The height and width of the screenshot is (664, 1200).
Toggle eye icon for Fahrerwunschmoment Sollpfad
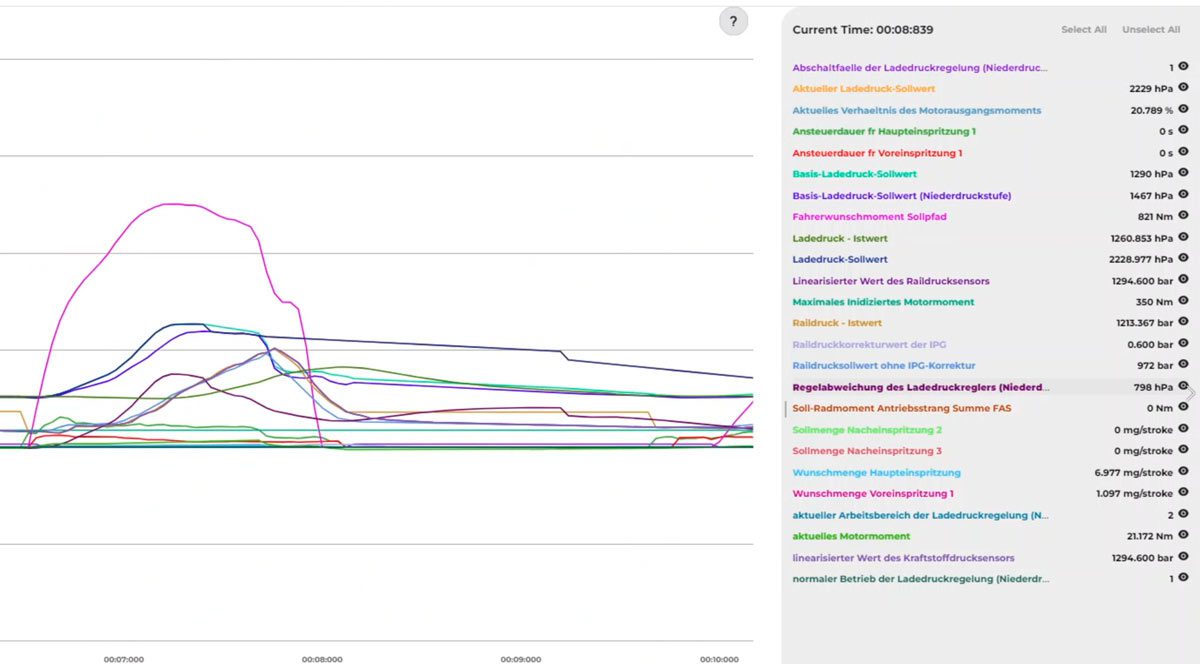(1183, 216)
